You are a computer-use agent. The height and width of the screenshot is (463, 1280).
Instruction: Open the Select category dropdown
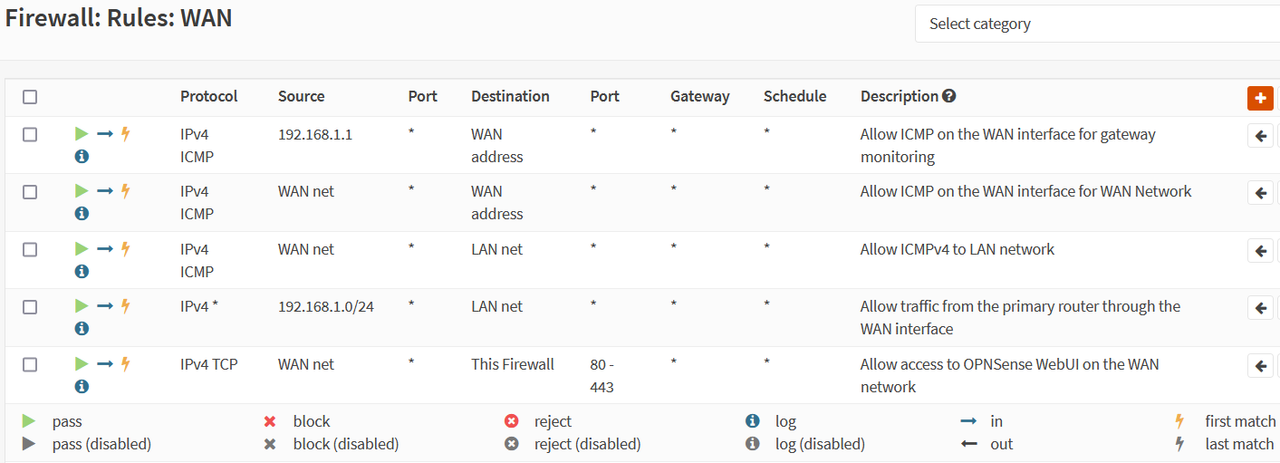pos(1097,24)
